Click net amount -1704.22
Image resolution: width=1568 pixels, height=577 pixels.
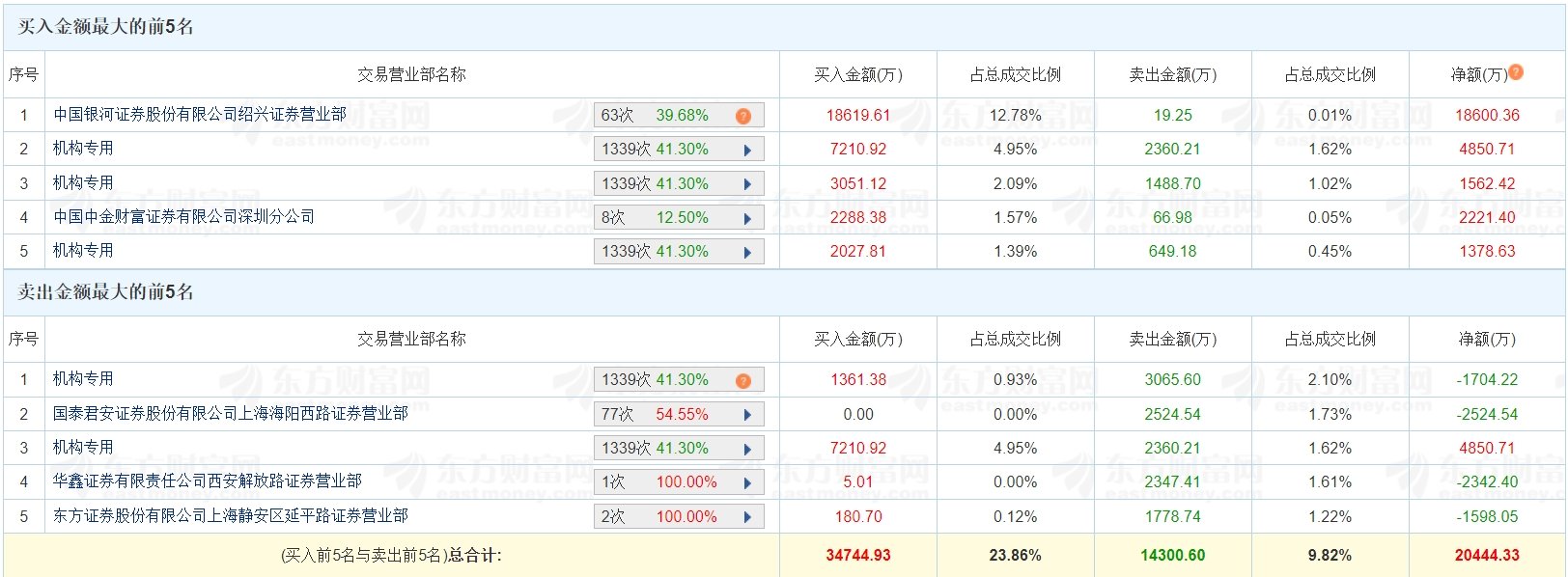tap(1487, 379)
